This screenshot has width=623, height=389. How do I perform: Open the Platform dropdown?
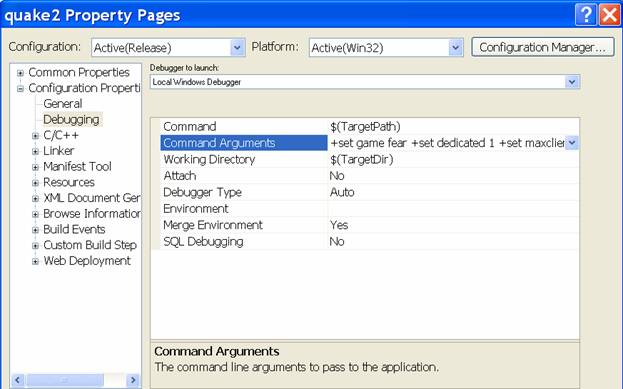pyautogui.click(x=455, y=48)
